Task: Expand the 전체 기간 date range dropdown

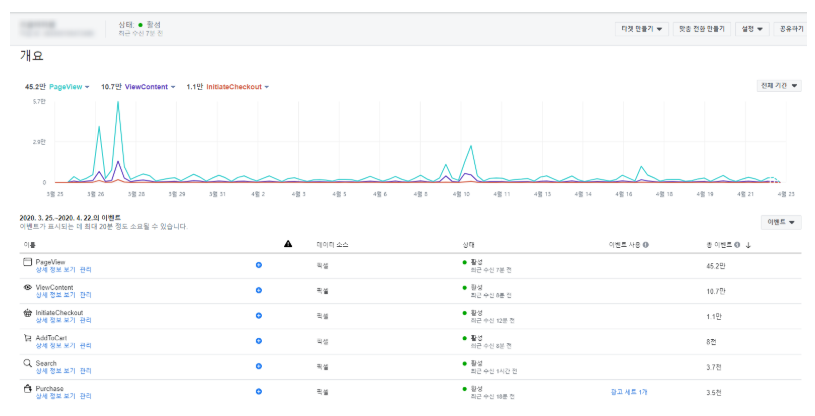Action: click(779, 86)
